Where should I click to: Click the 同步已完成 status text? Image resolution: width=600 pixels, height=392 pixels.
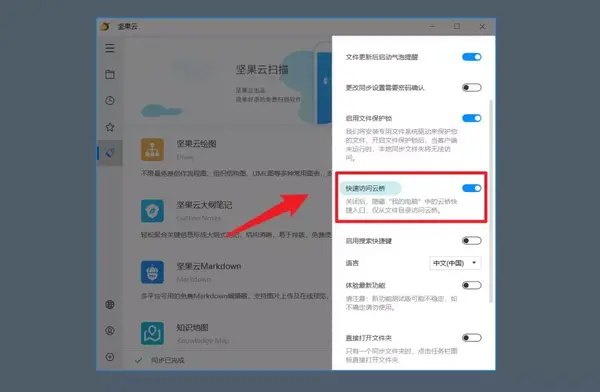point(168,360)
